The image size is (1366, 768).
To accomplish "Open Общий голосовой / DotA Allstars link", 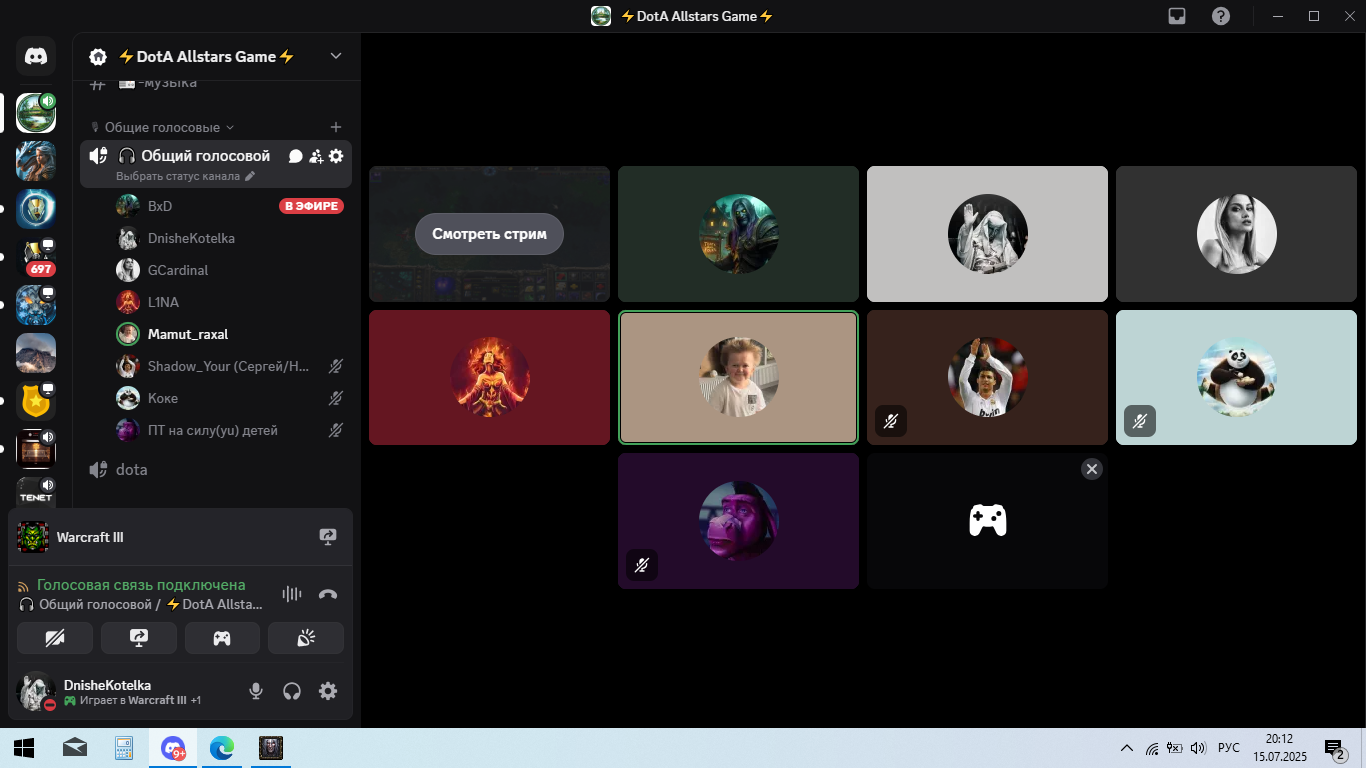I will click(x=141, y=604).
